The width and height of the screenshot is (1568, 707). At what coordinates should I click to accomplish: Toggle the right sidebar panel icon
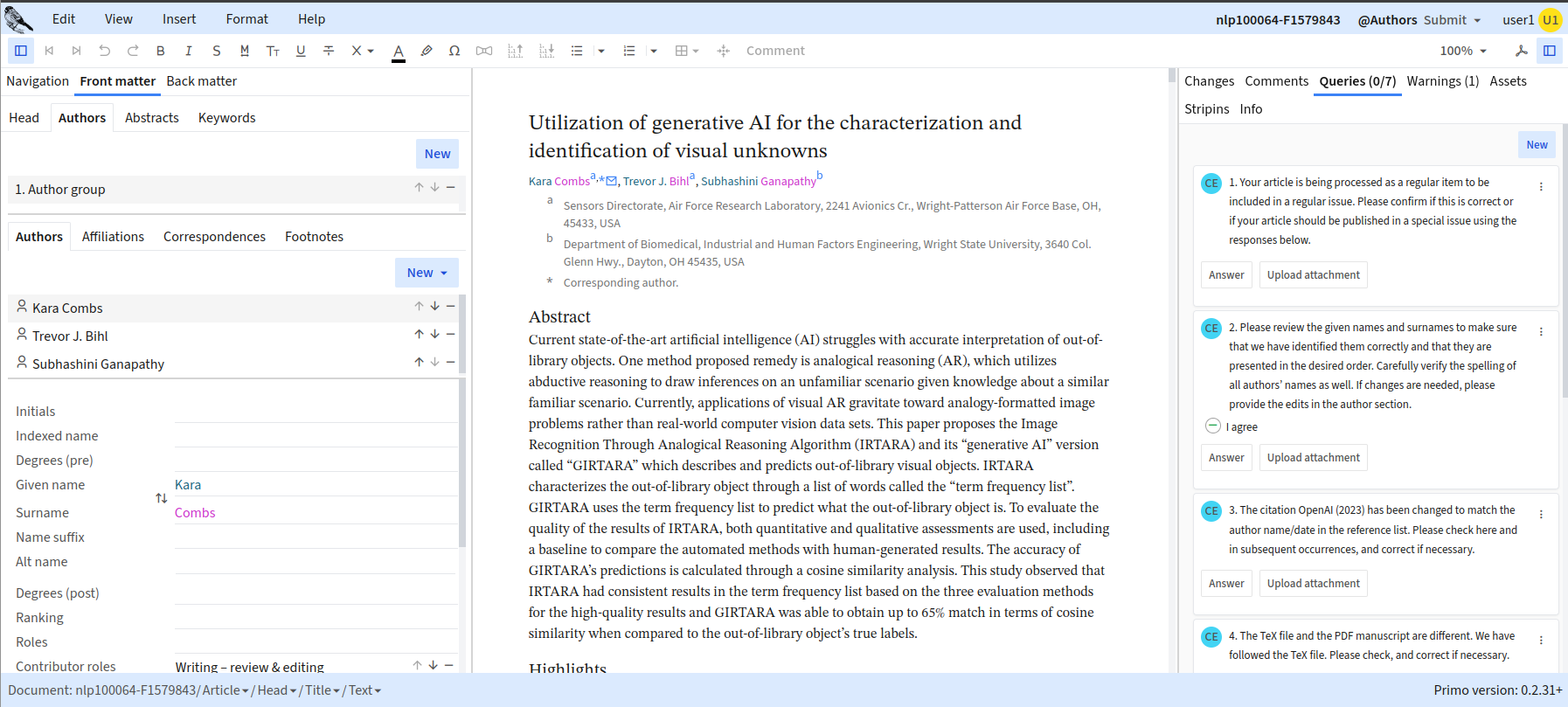1550,51
